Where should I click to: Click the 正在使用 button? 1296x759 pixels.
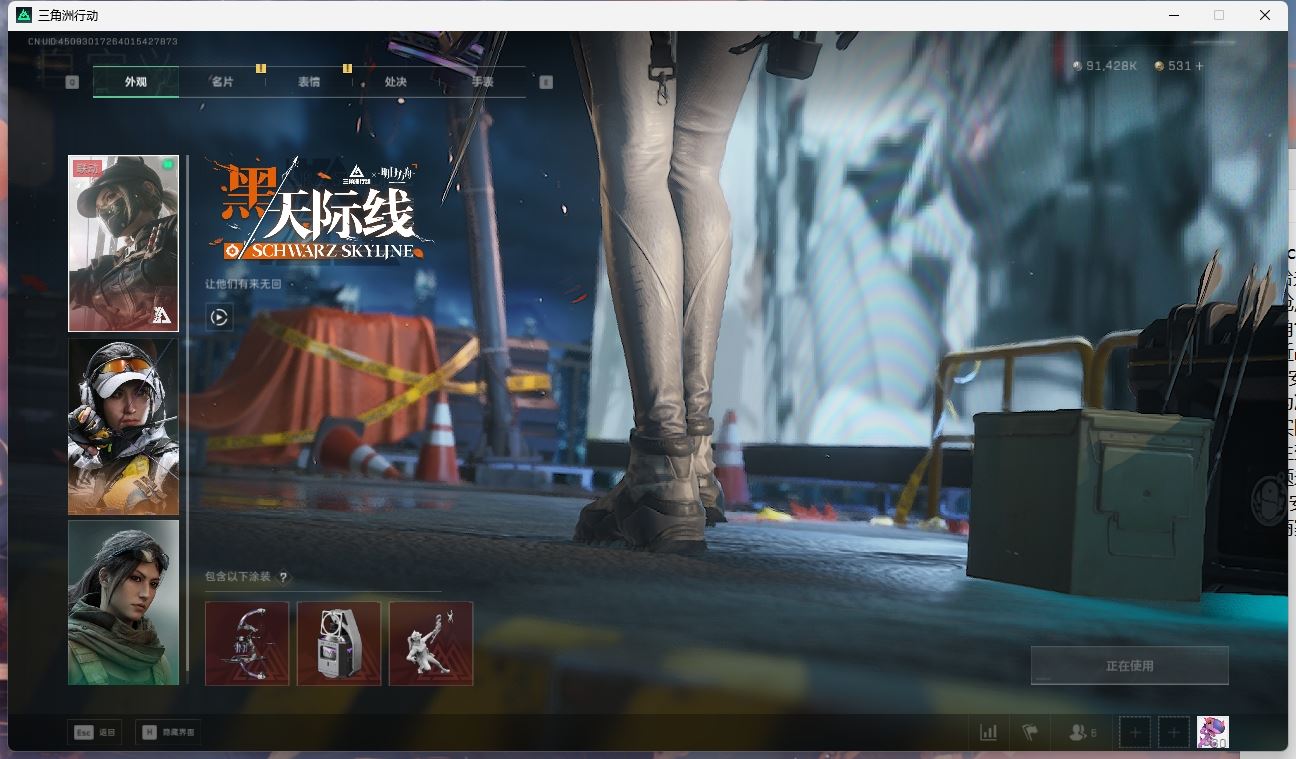(1129, 665)
